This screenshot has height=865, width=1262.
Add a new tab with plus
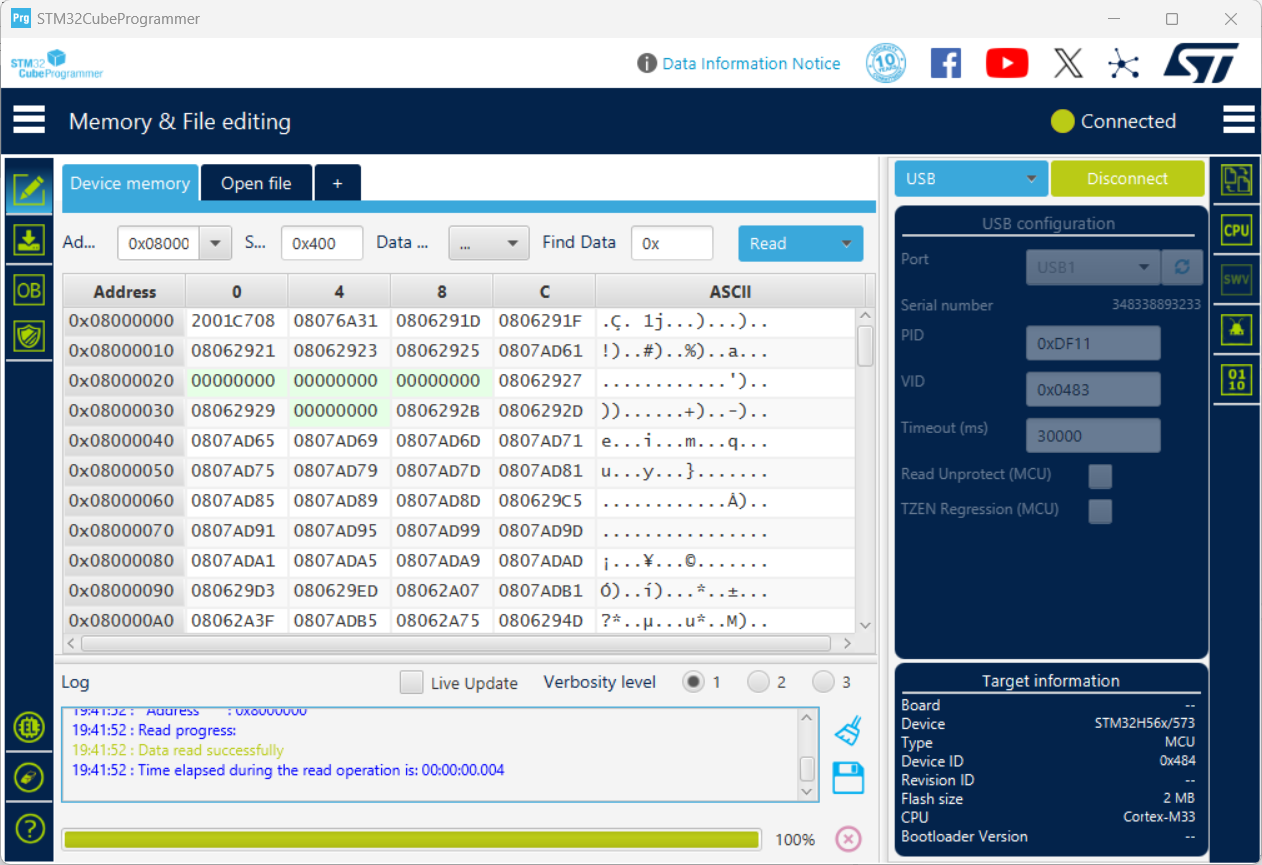point(337,183)
